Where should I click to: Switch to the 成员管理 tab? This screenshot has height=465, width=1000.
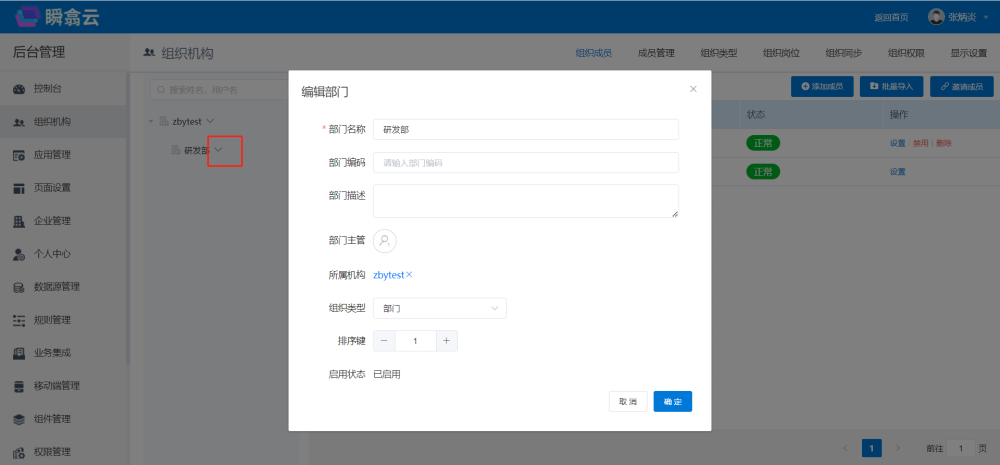tap(656, 53)
